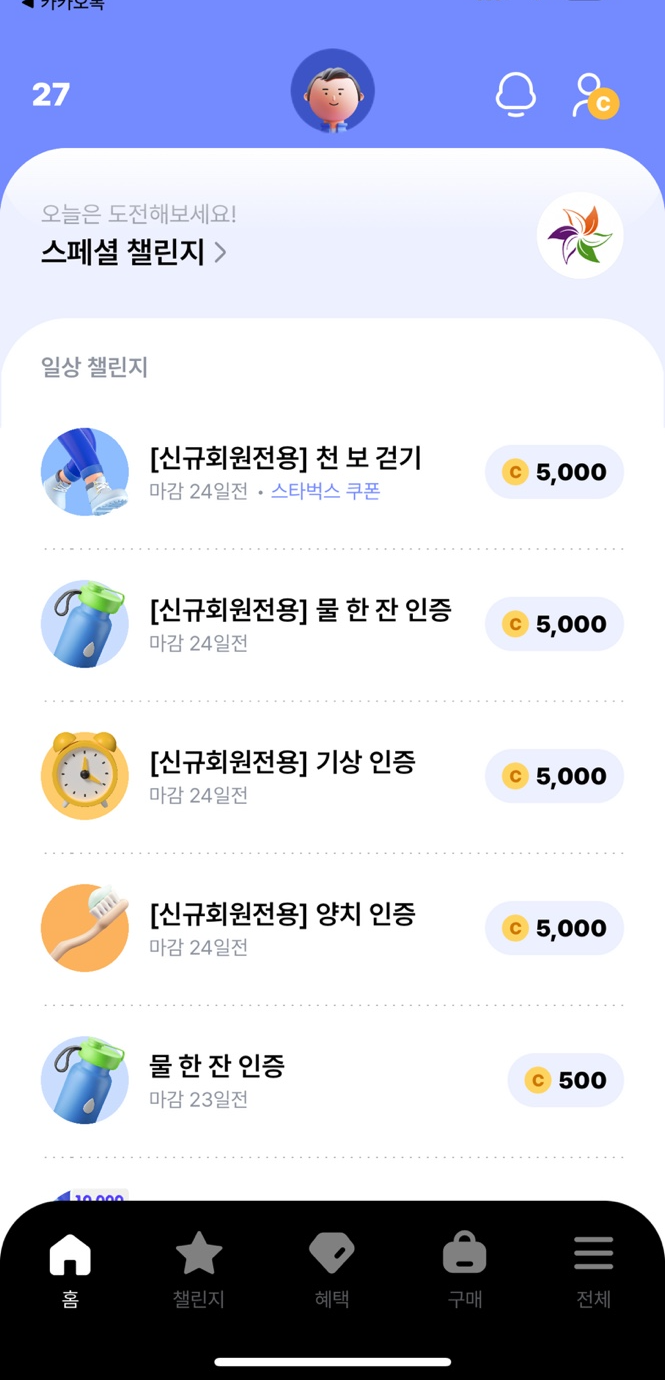The height and width of the screenshot is (1380, 665).
Task: Tap the flower logo next to 스페셜 챌린지
Action: tap(580, 235)
